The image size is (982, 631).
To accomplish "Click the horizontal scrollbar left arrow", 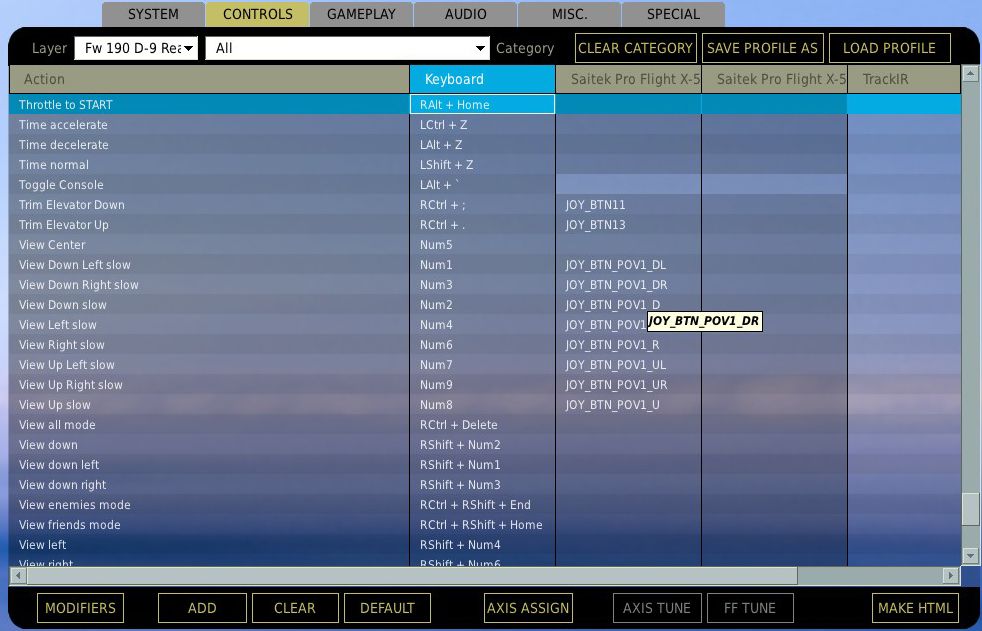I will pyautogui.click(x=17, y=575).
